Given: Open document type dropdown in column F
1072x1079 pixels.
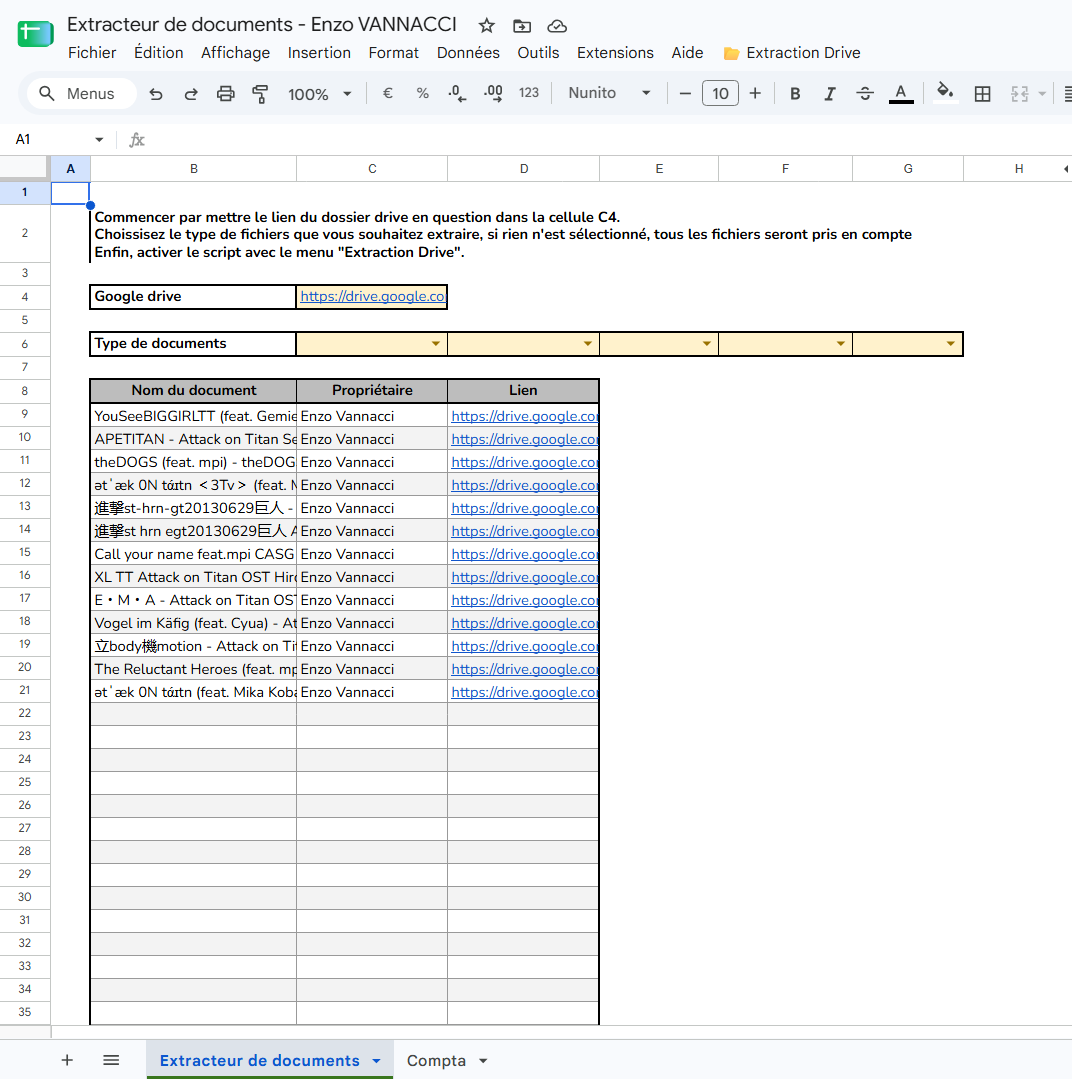Looking at the screenshot, I should tap(840, 343).
